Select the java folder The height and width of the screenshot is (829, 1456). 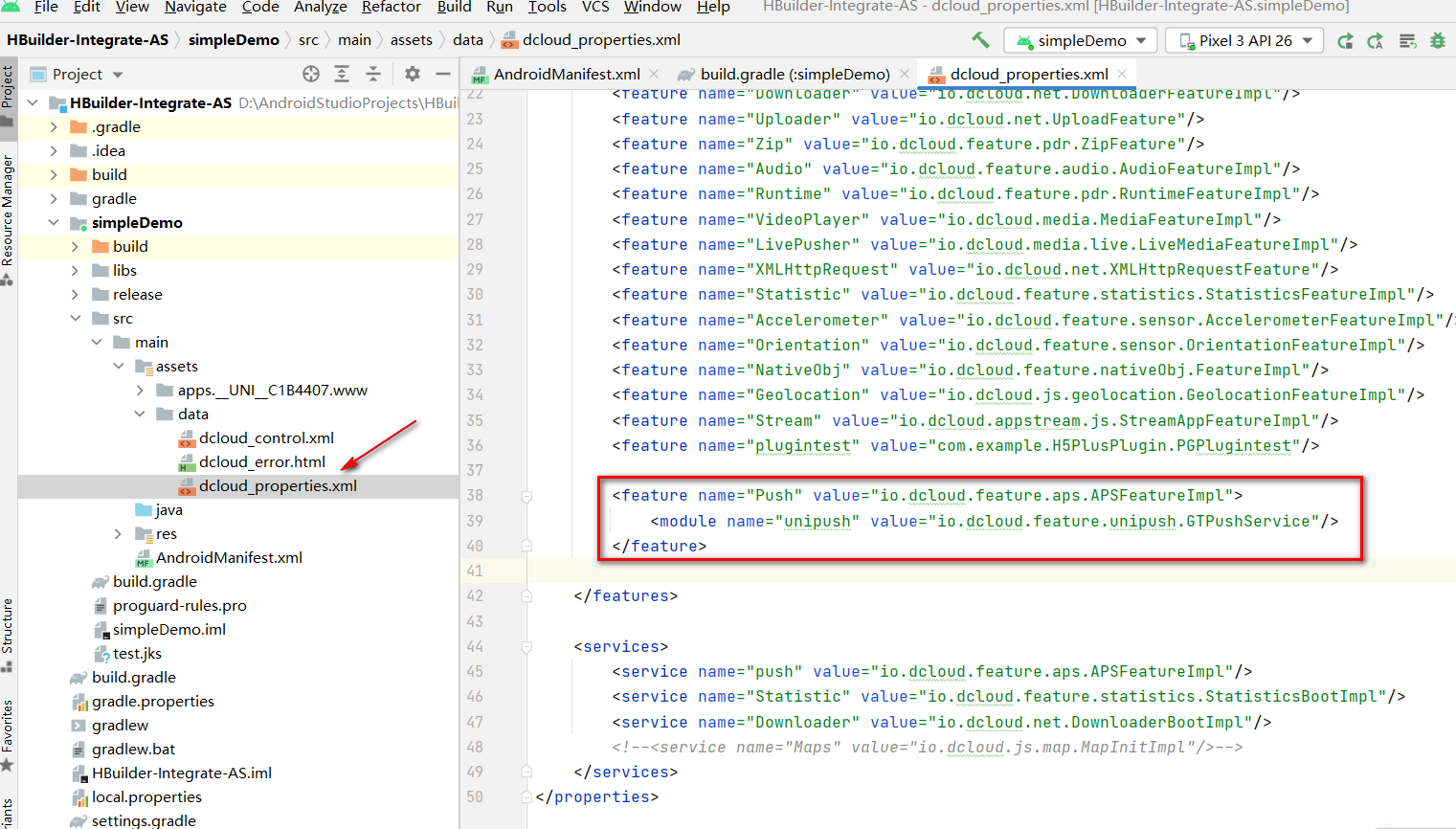pos(168,509)
